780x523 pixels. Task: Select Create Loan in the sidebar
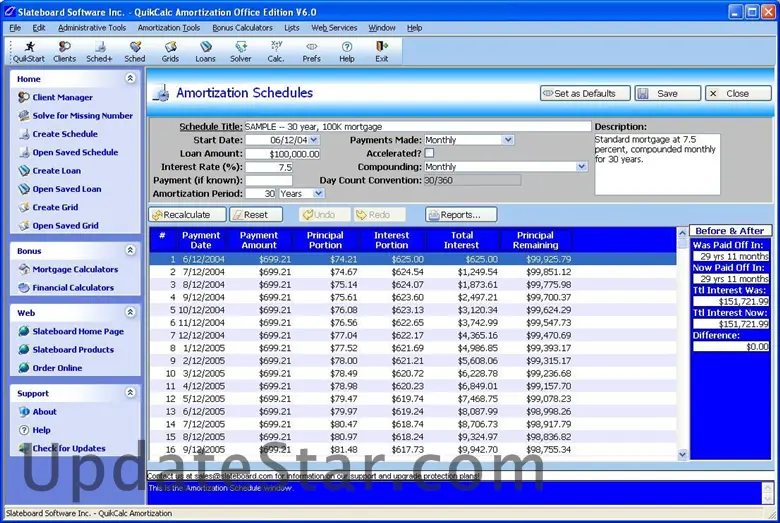click(50, 171)
